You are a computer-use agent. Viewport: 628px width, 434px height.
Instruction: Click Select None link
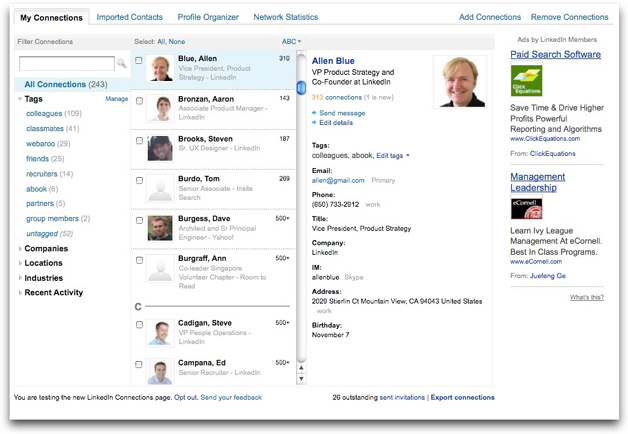tap(177, 42)
